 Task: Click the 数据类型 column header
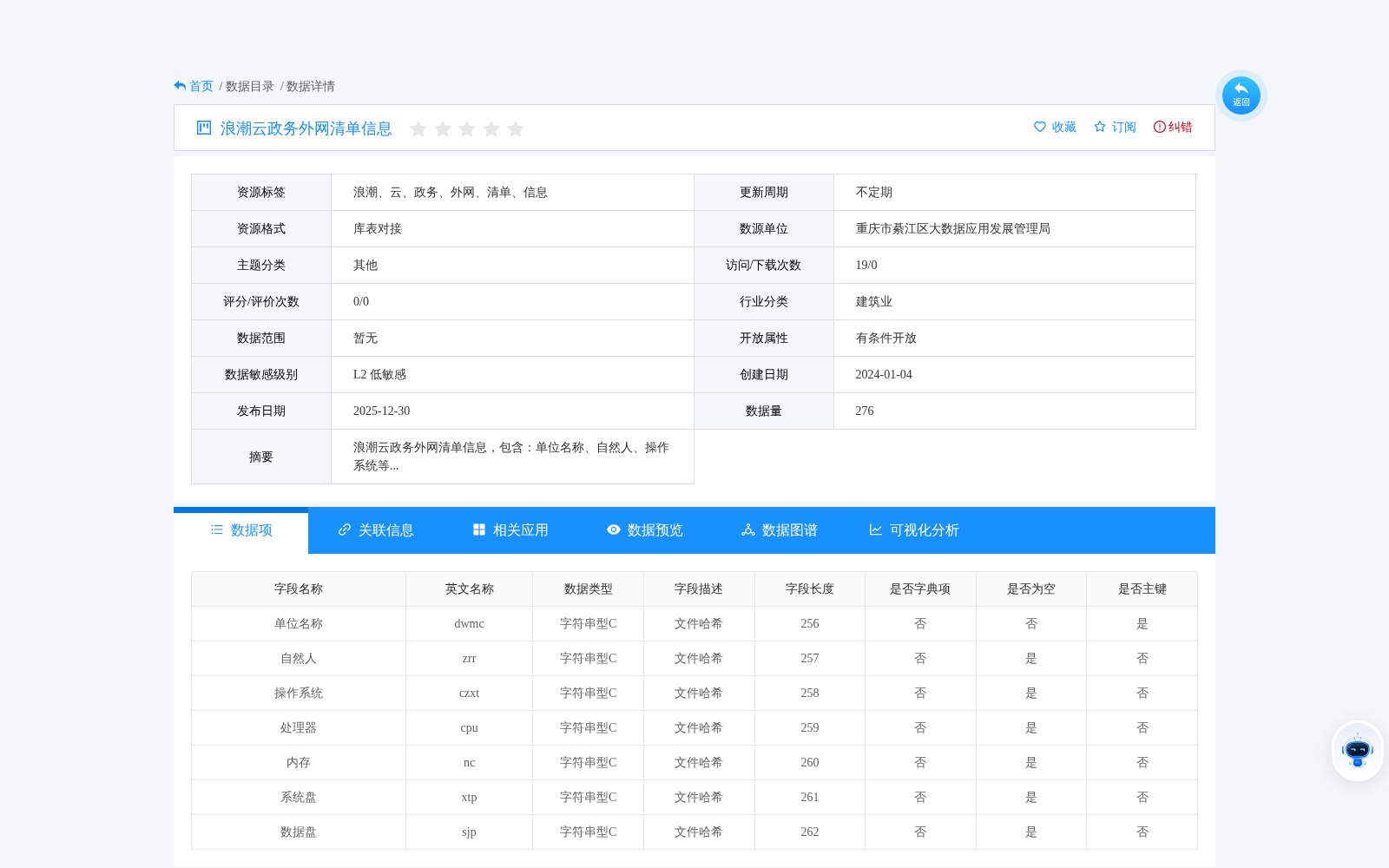(x=589, y=589)
